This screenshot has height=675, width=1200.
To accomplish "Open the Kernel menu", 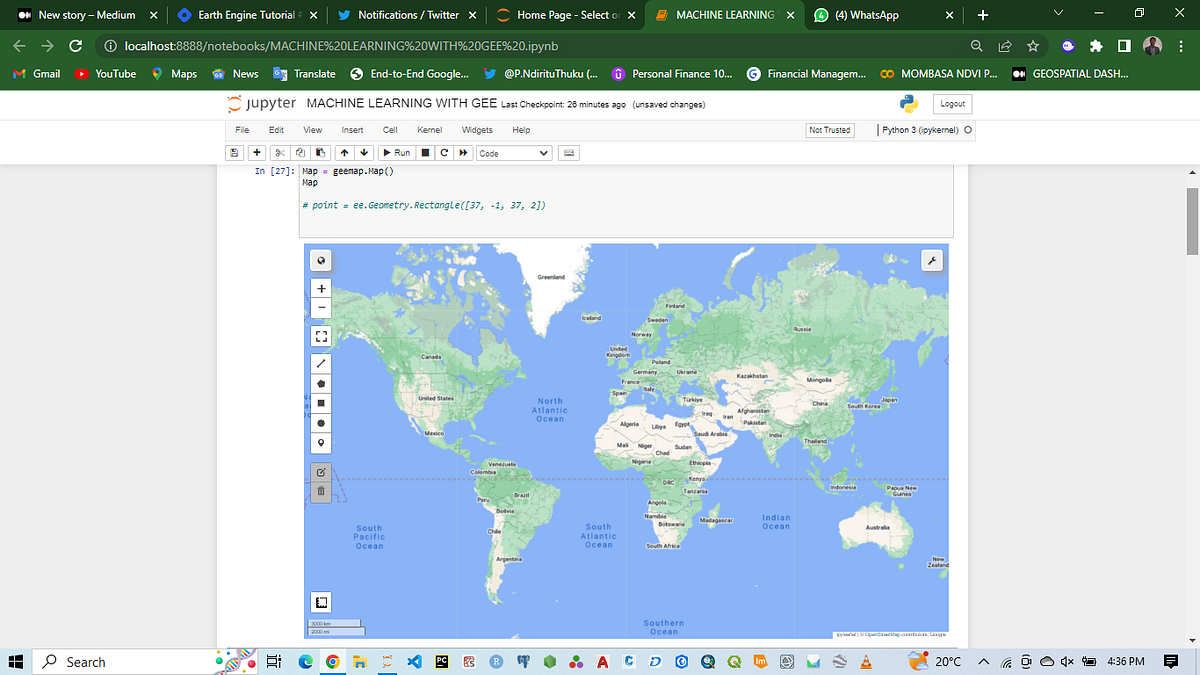I will pyautogui.click(x=429, y=129).
